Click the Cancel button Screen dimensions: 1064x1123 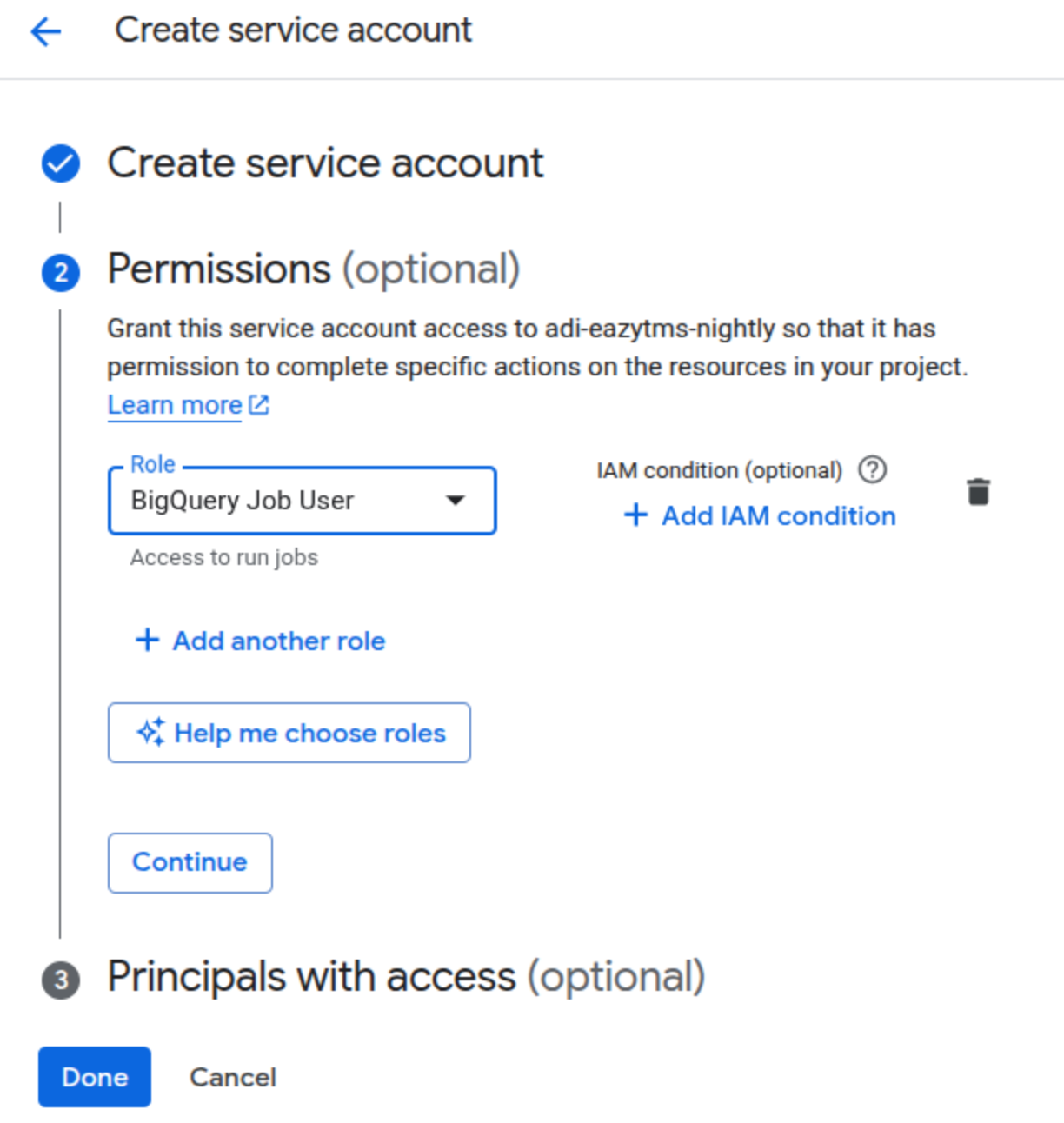click(x=233, y=1077)
